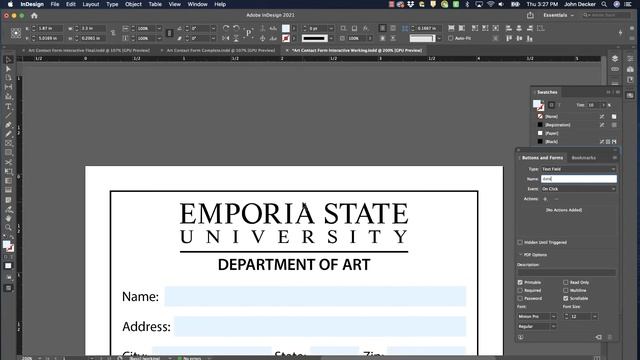The image size is (640, 360).
Task: Open the File menu
Action: pyautogui.click(x=55, y=4)
